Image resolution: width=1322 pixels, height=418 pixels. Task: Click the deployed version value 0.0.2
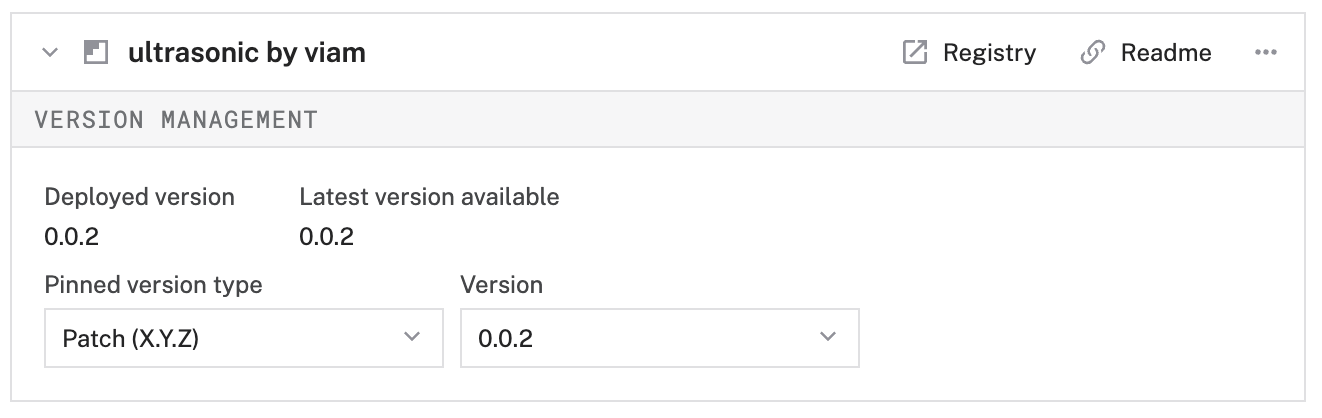coord(72,237)
